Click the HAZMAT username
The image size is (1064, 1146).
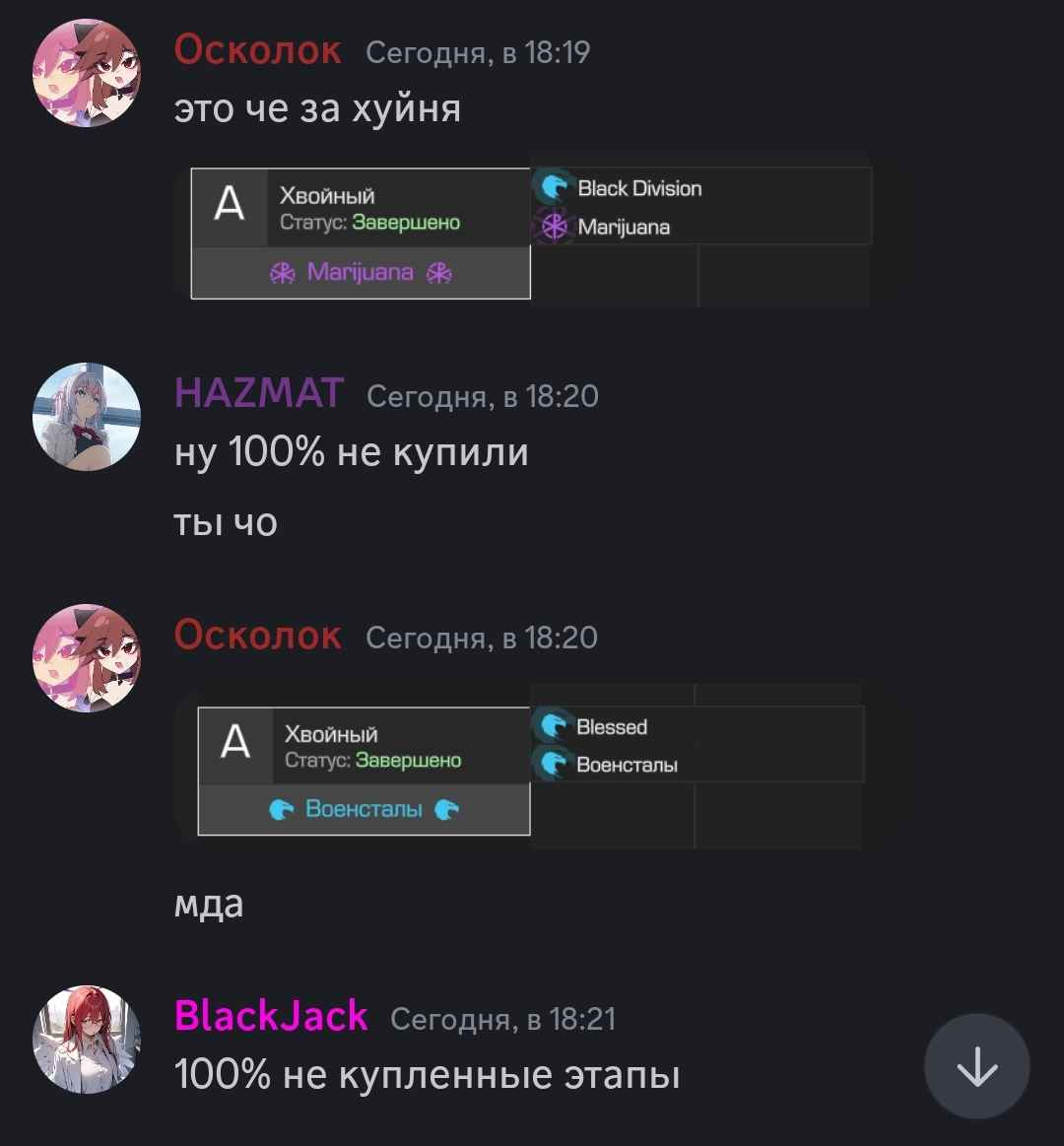pyautogui.click(x=259, y=393)
